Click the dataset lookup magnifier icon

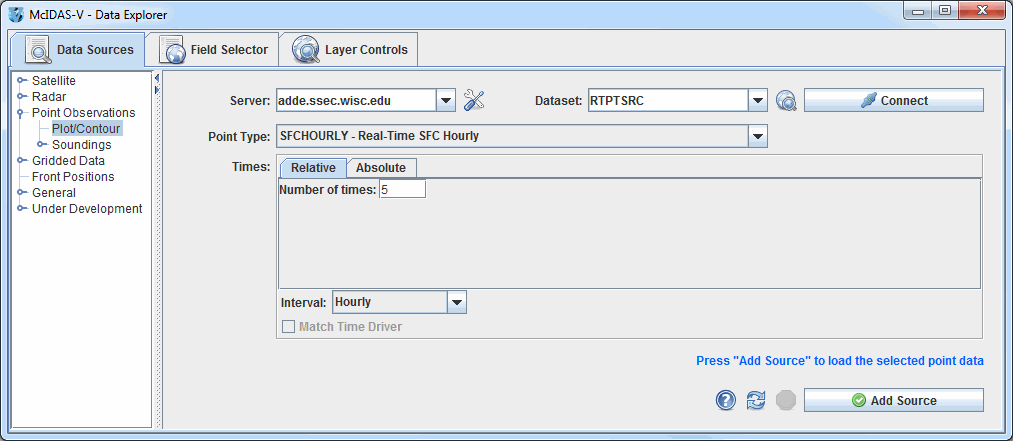point(786,100)
